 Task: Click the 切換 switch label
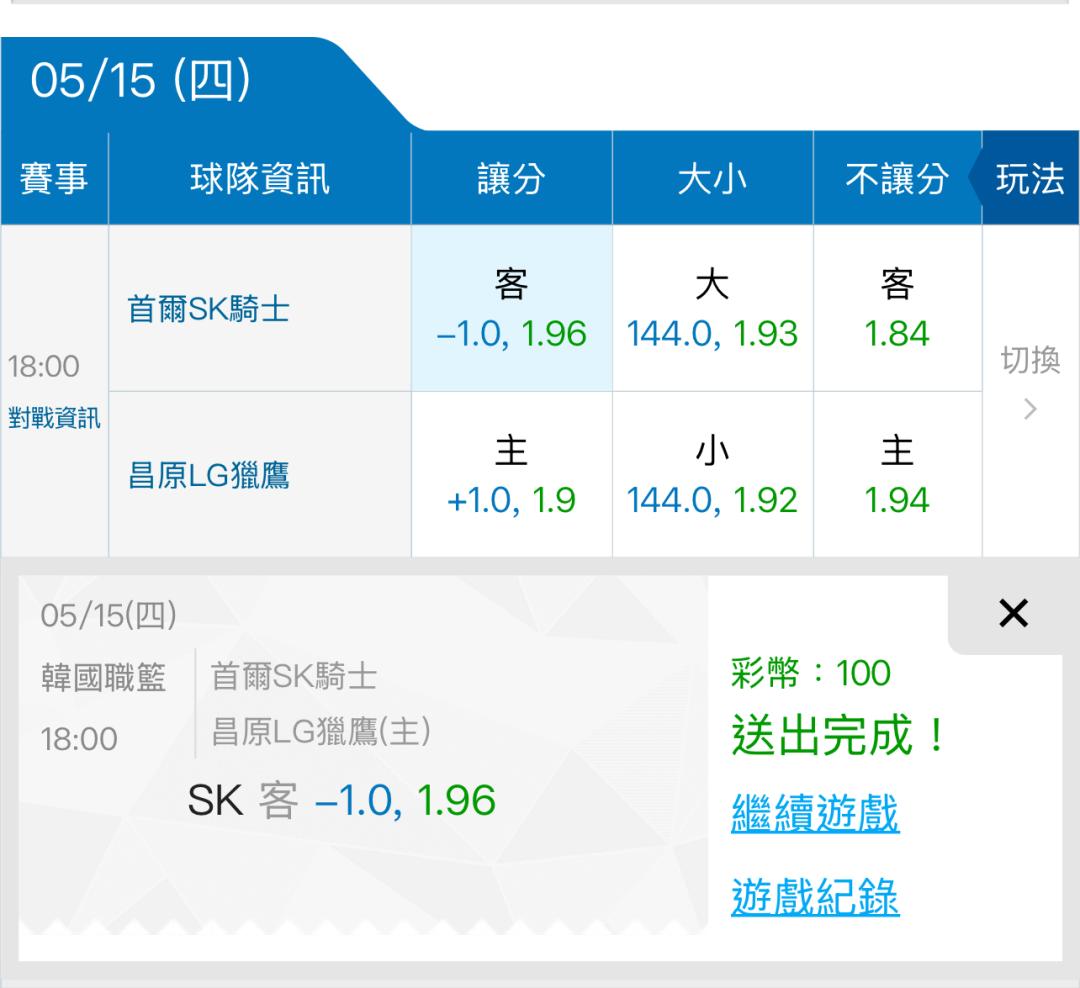(x=1030, y=360)
